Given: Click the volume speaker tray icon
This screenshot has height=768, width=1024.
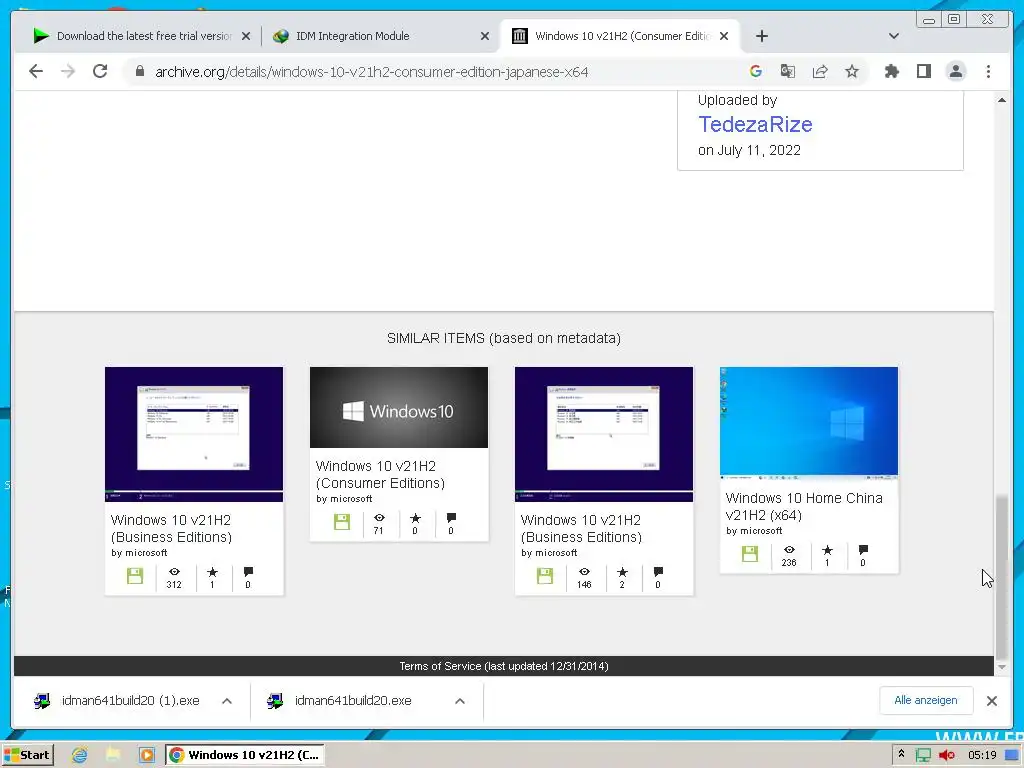Looking at the screenshot, I should point(946,755).
